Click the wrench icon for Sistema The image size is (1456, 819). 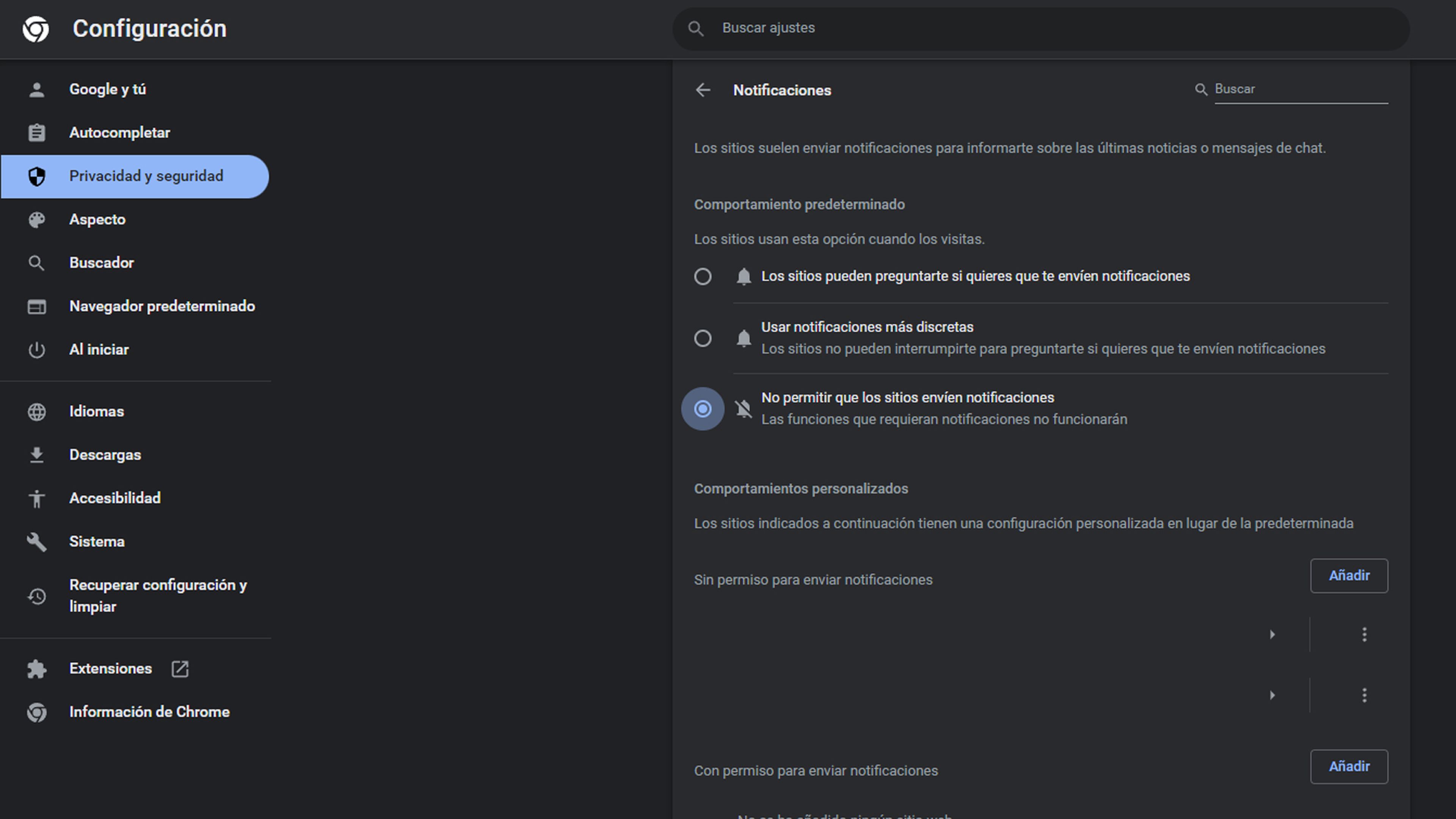click(x=37, y=541)
